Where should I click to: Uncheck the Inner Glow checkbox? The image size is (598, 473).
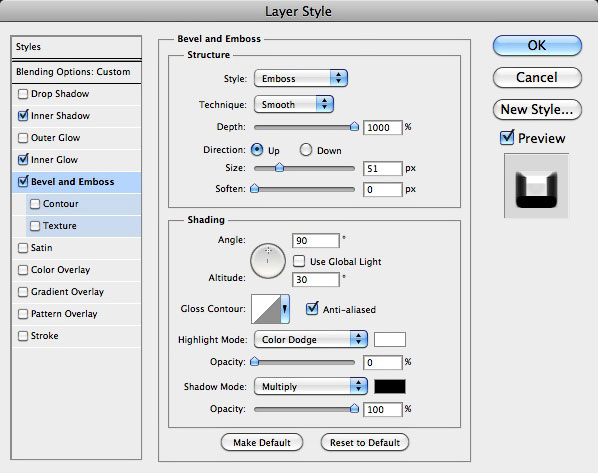pyautogui.click(x=23, y=159)
